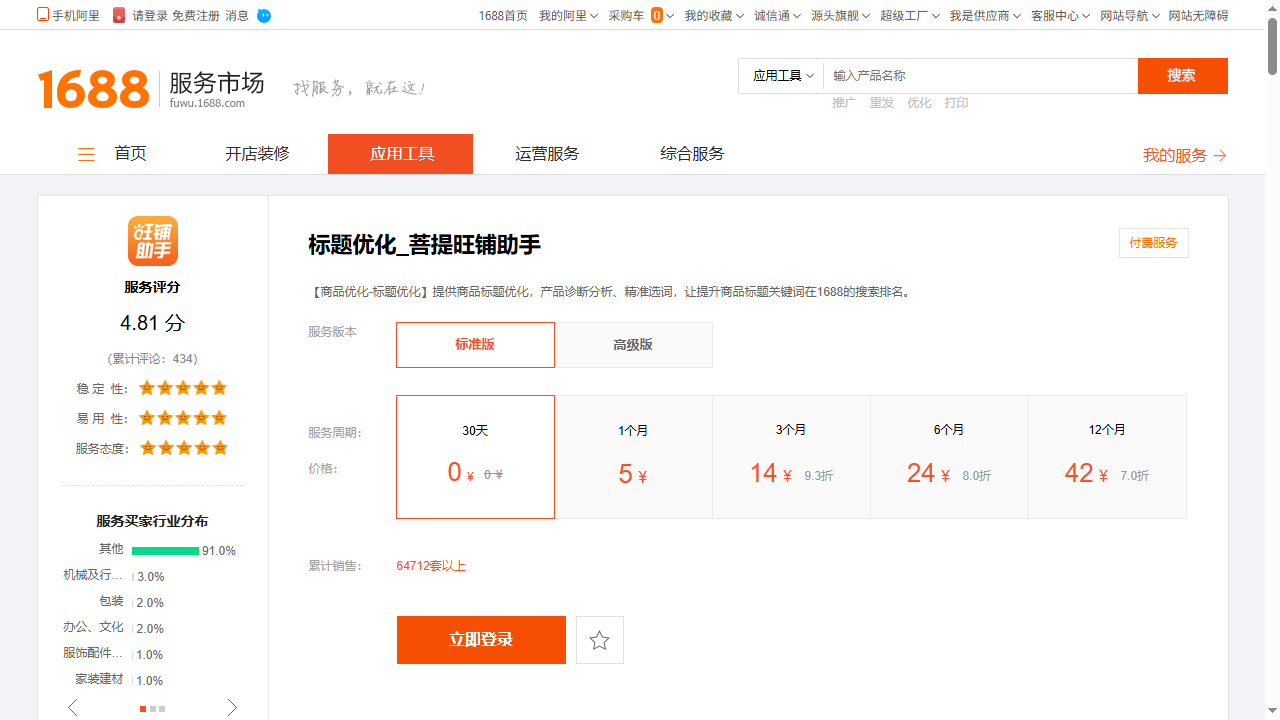Screen dimensions: 1280x720
Task: Click the 付费服务 tag button
Action: pos(1153,243)
